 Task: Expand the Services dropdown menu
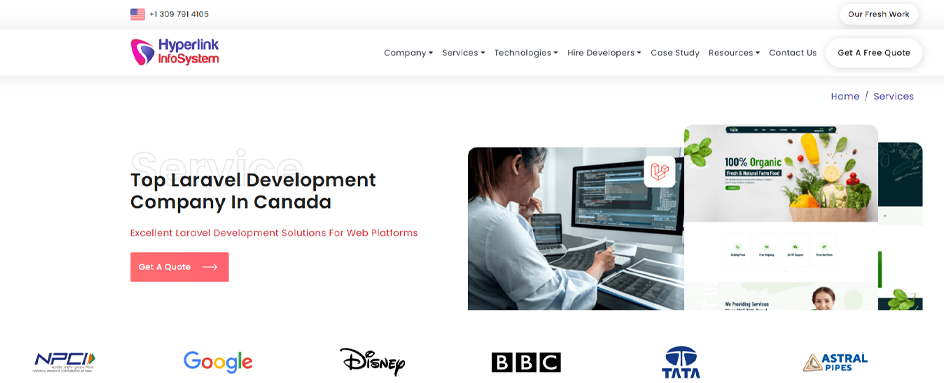point(463,53)
